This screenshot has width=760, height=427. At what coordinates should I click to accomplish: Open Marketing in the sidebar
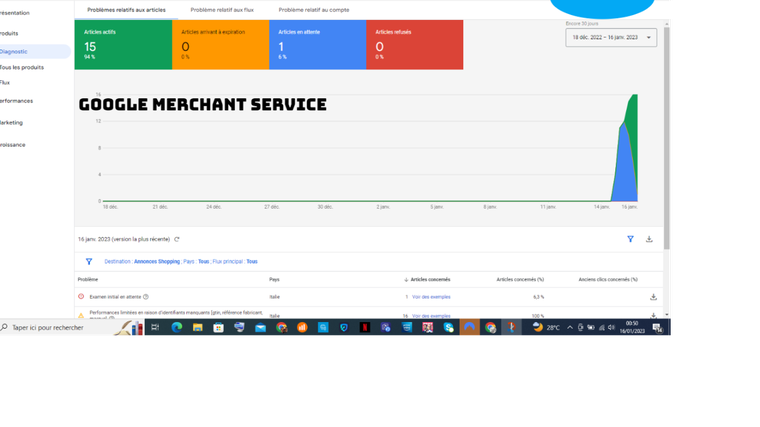coord(12,123)
